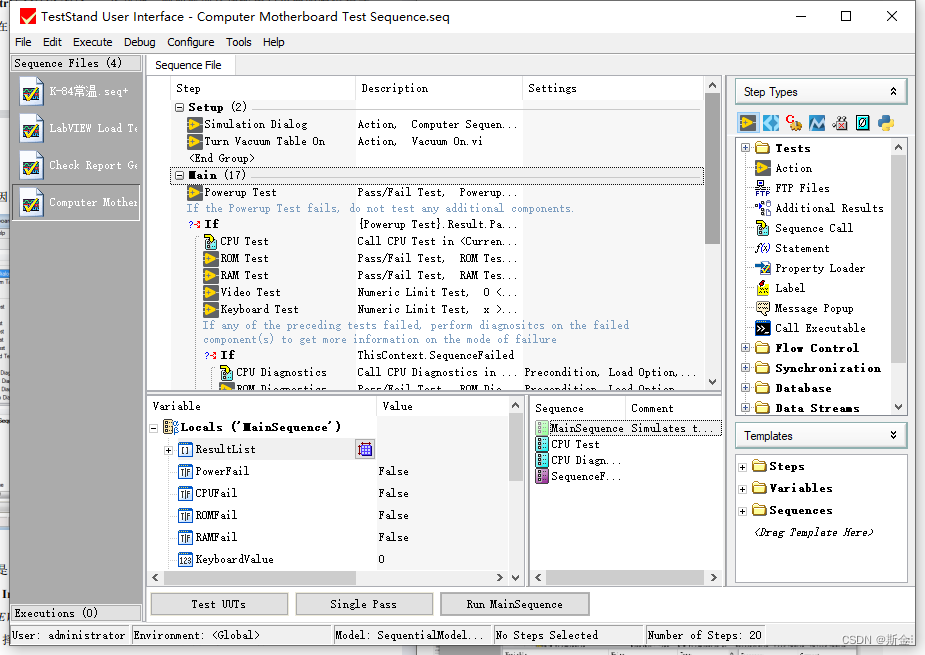This screenshot has width=925, height=655.
Task: Select the C/C++ DLL adapter icon
Action: (793, 123)
